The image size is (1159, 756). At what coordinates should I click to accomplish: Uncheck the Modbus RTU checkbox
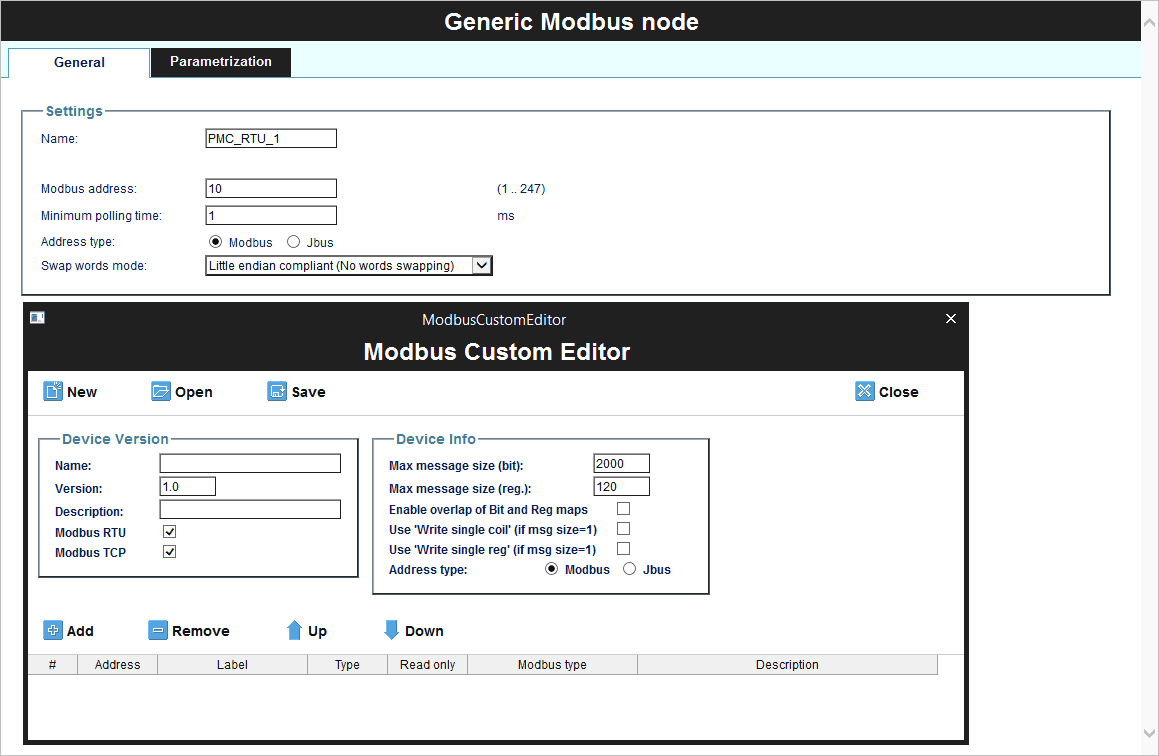(169, 531)
